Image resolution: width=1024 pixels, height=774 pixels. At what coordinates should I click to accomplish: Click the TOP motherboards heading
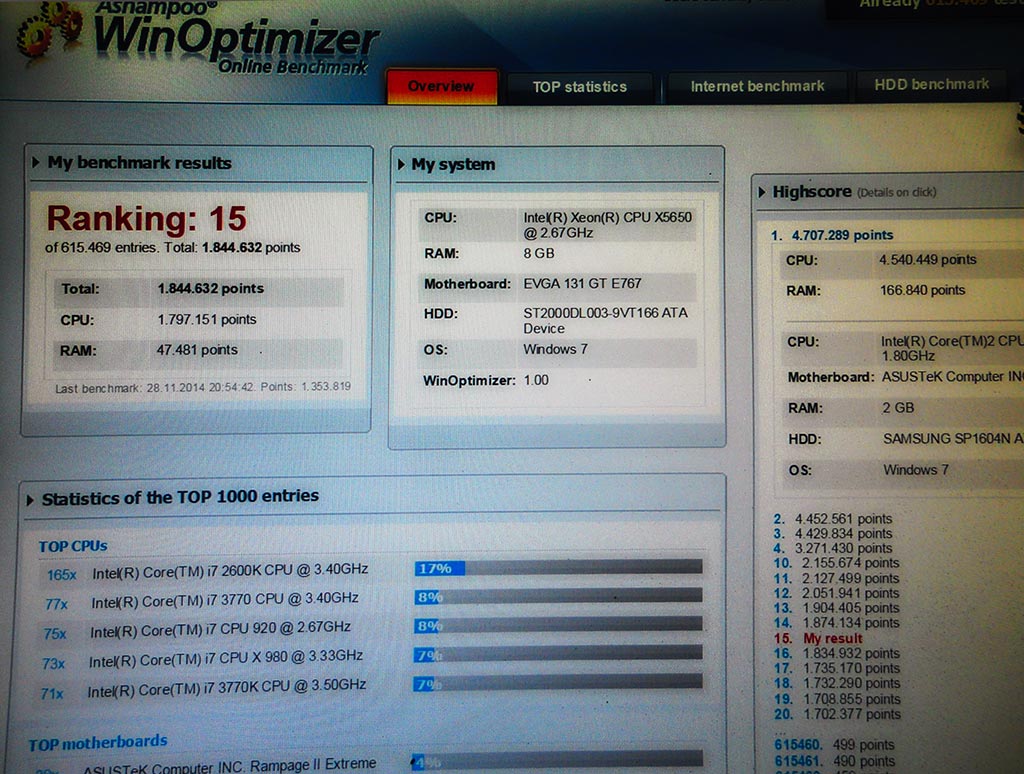(x=98, y=743)
